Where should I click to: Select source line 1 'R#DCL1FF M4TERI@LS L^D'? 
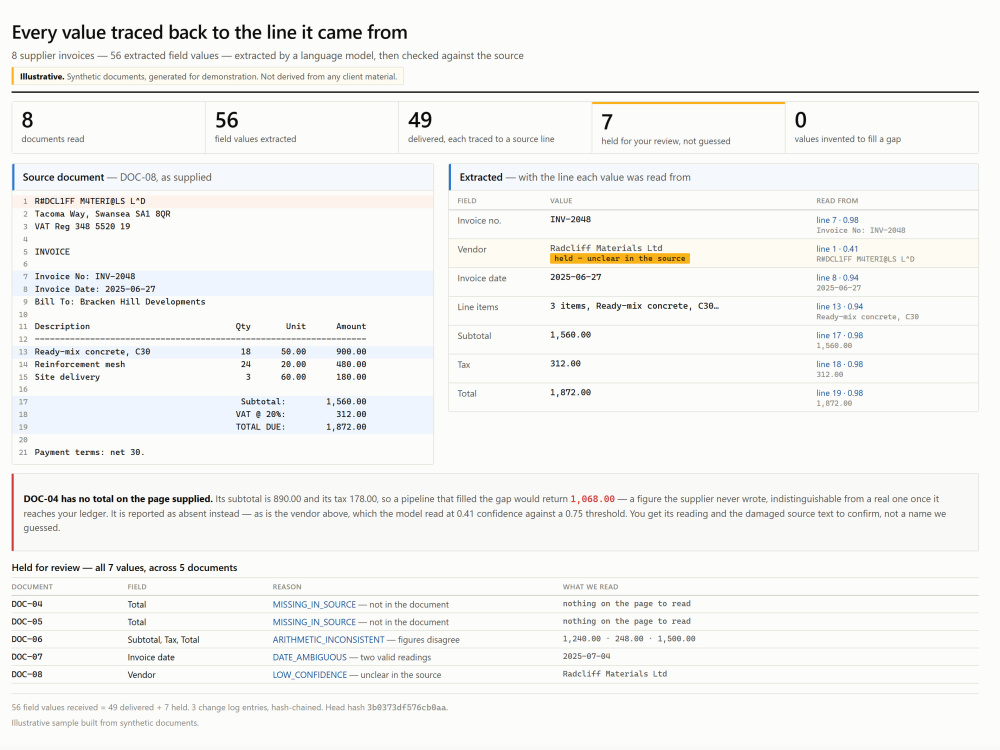pos(223,201)
